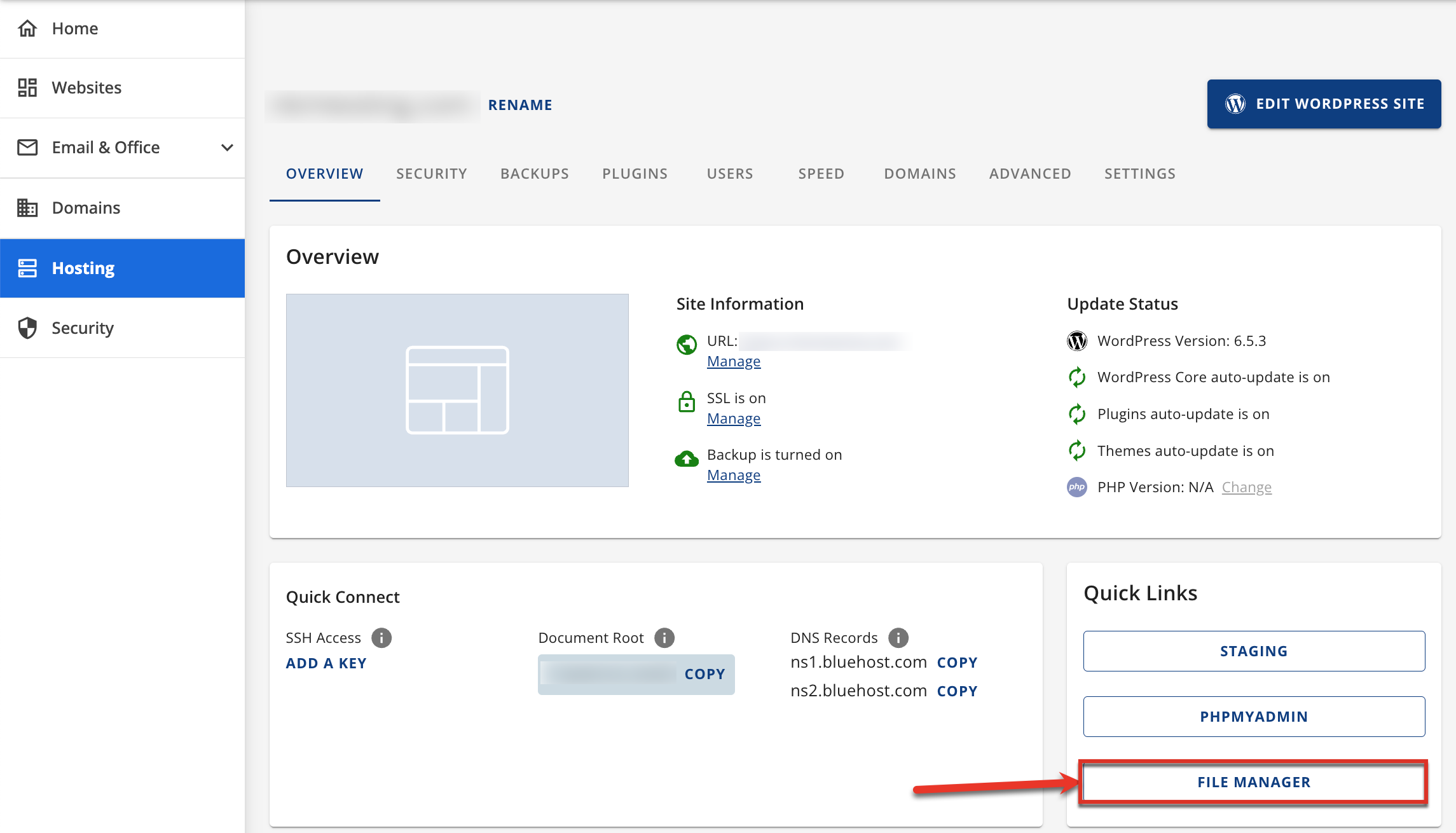Click the Hosting sidebar icon

click(27, 268)
